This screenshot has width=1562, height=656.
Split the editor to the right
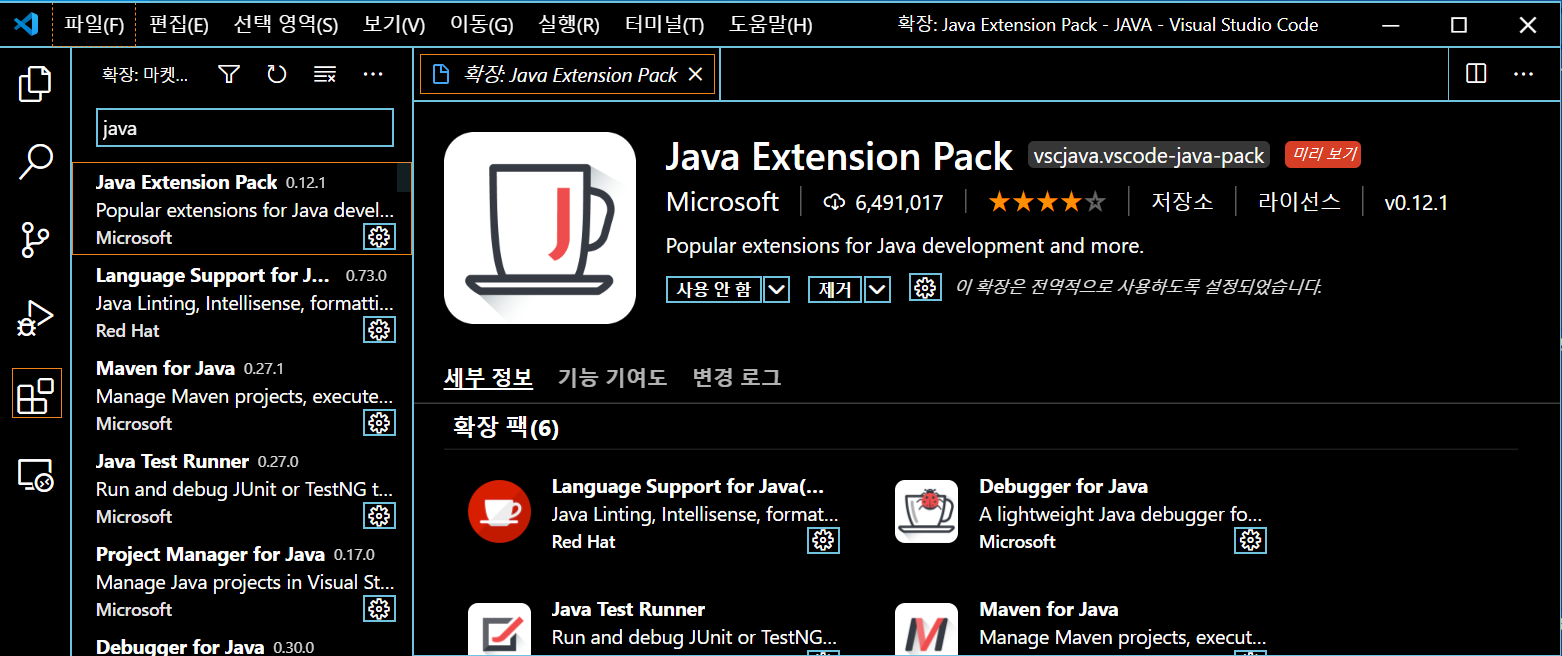tap(1476, 74)
